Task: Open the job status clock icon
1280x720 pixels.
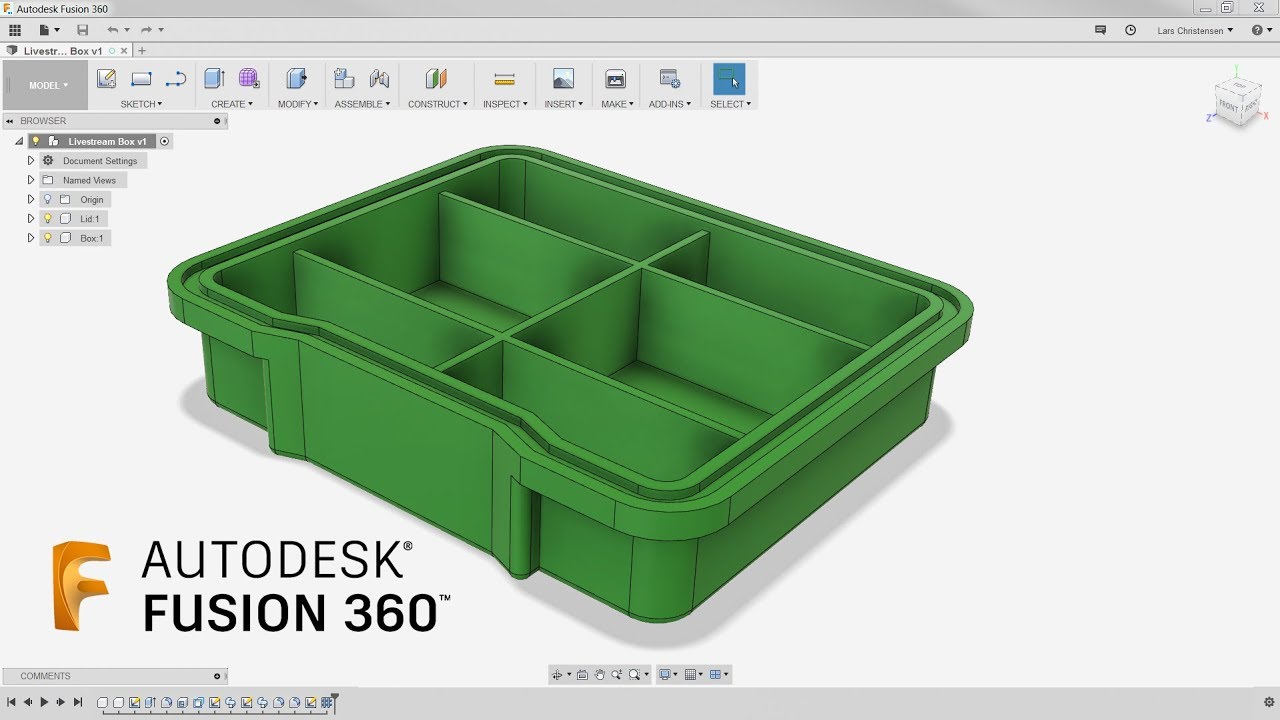Action: pyautogui.click(x=1131, y=30)
